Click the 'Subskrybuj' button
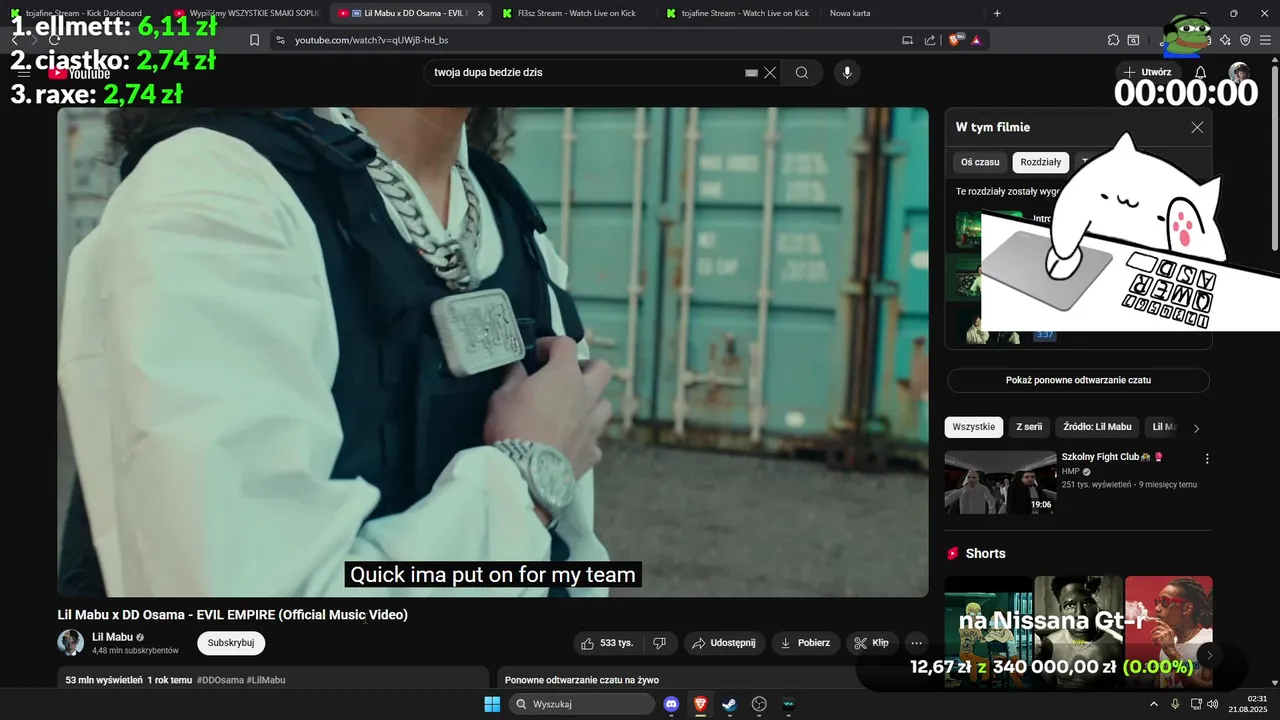Viewport: 1280px width, 720px height. click(231, 643)
